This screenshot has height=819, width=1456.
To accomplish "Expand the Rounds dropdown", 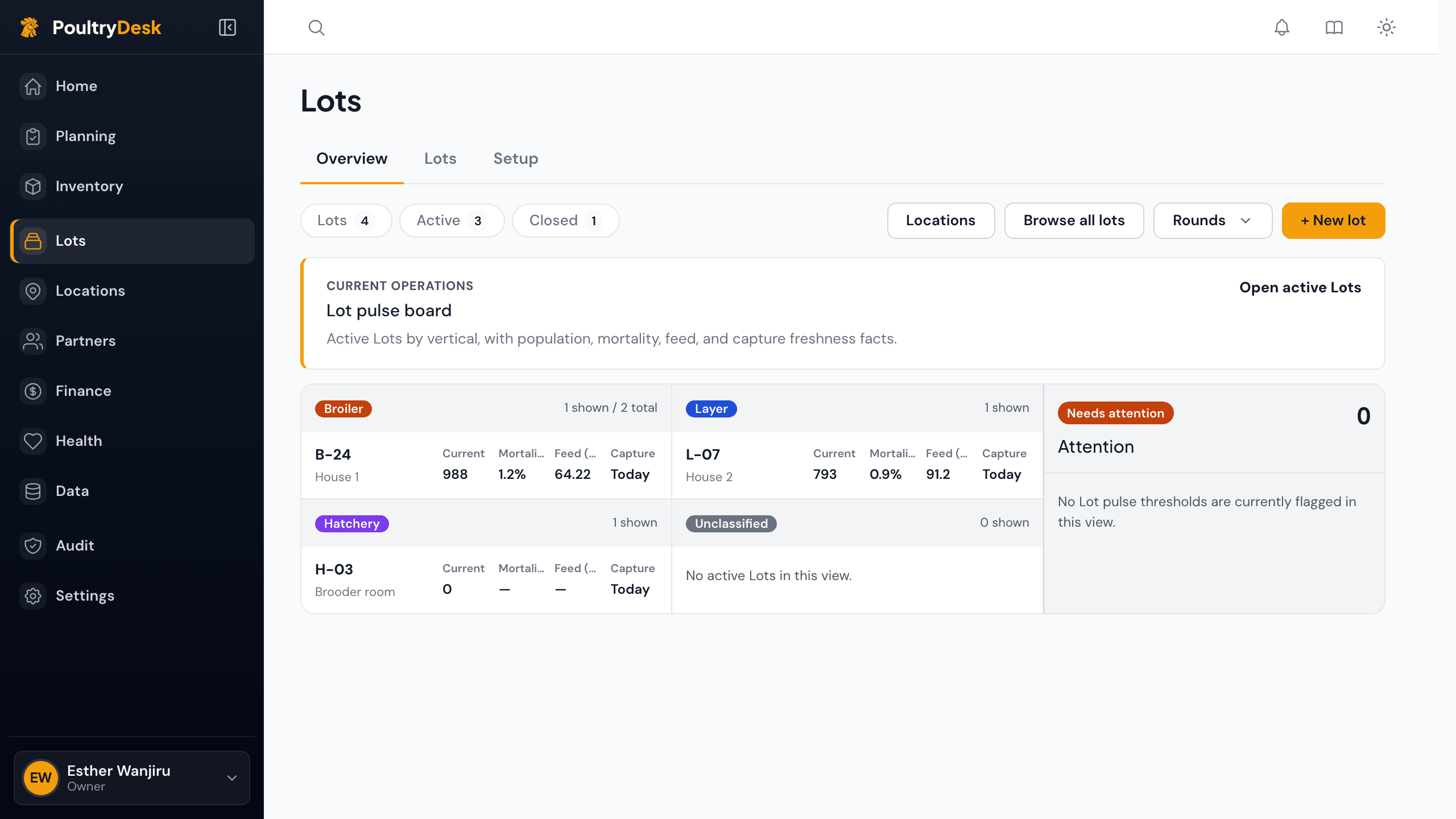I will [1213, 220].
